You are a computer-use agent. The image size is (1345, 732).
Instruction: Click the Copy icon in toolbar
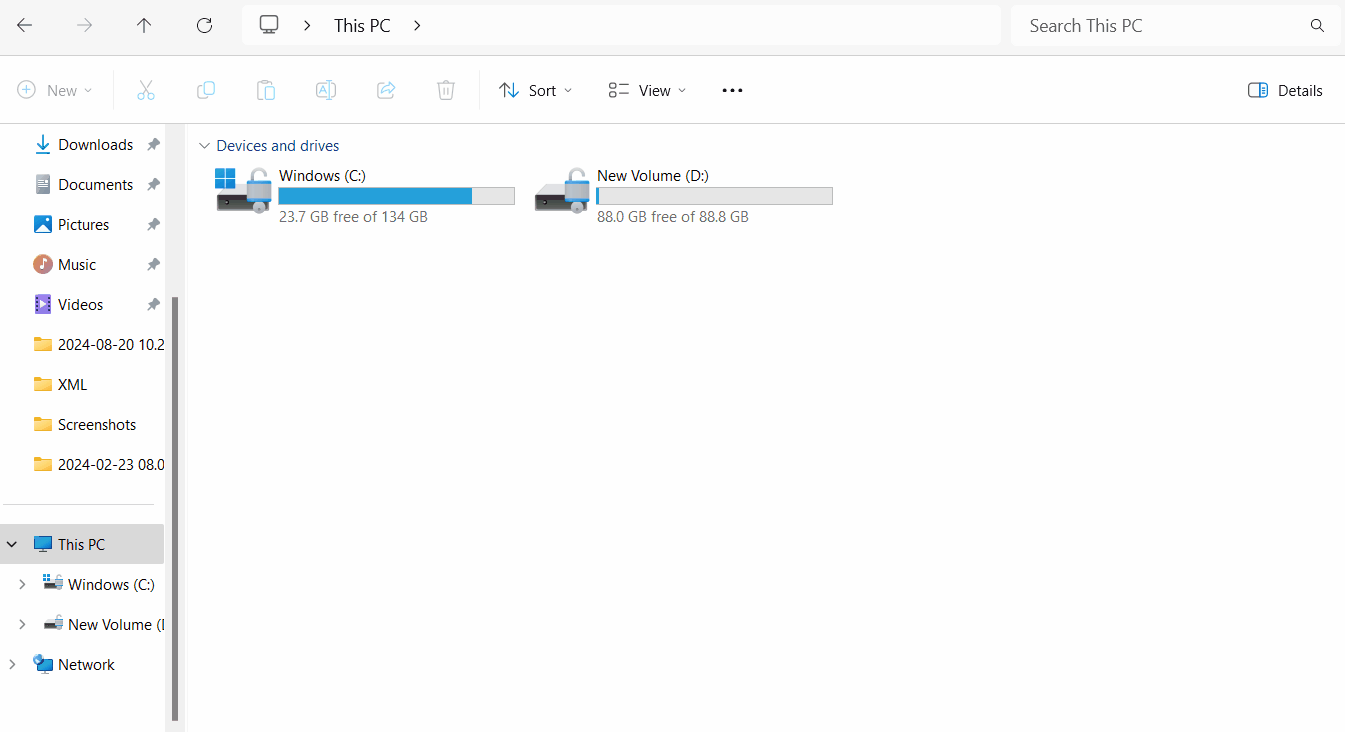tap(206, 90)
